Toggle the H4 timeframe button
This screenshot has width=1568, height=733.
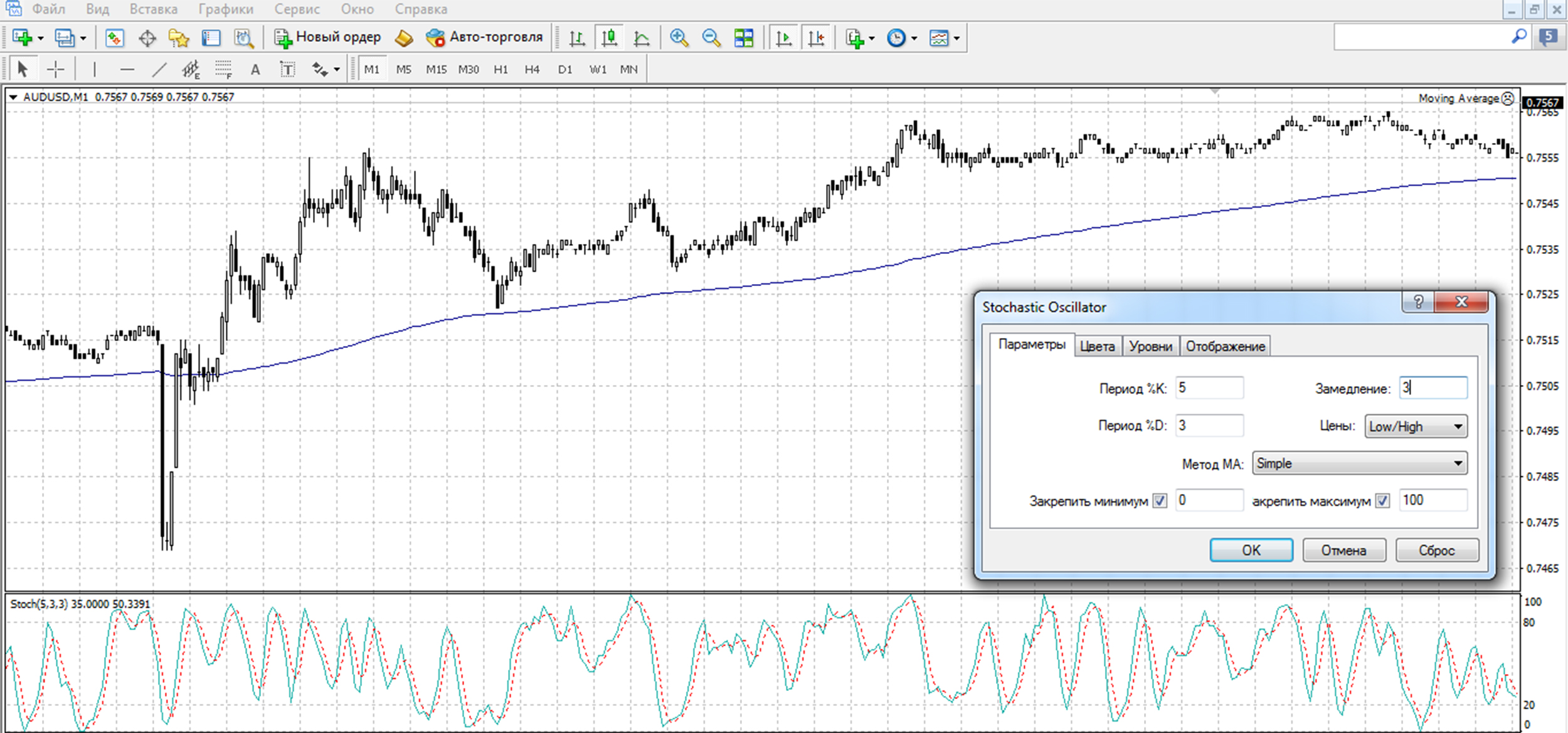532,69
